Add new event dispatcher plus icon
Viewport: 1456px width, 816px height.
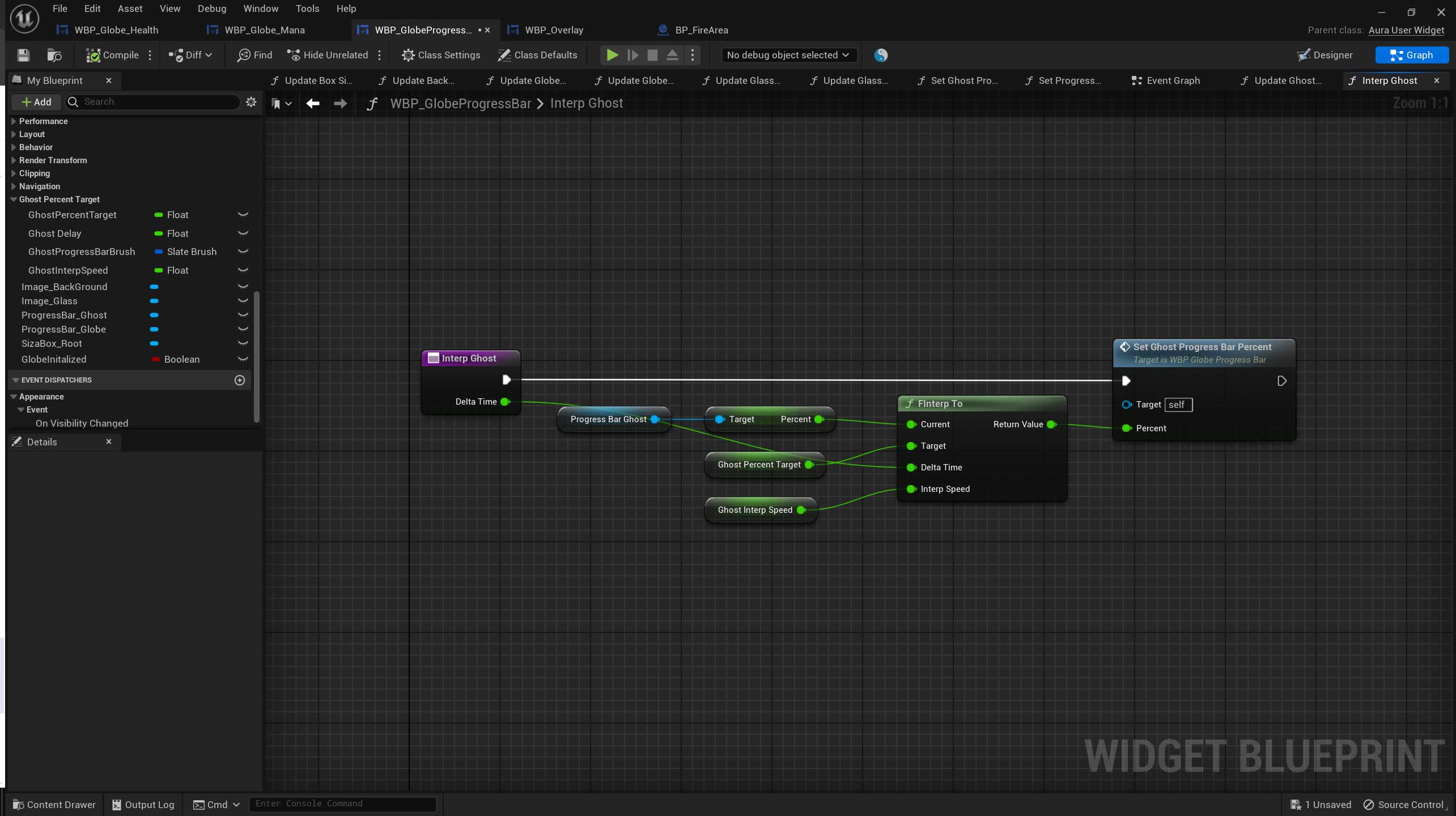(240, 380)
